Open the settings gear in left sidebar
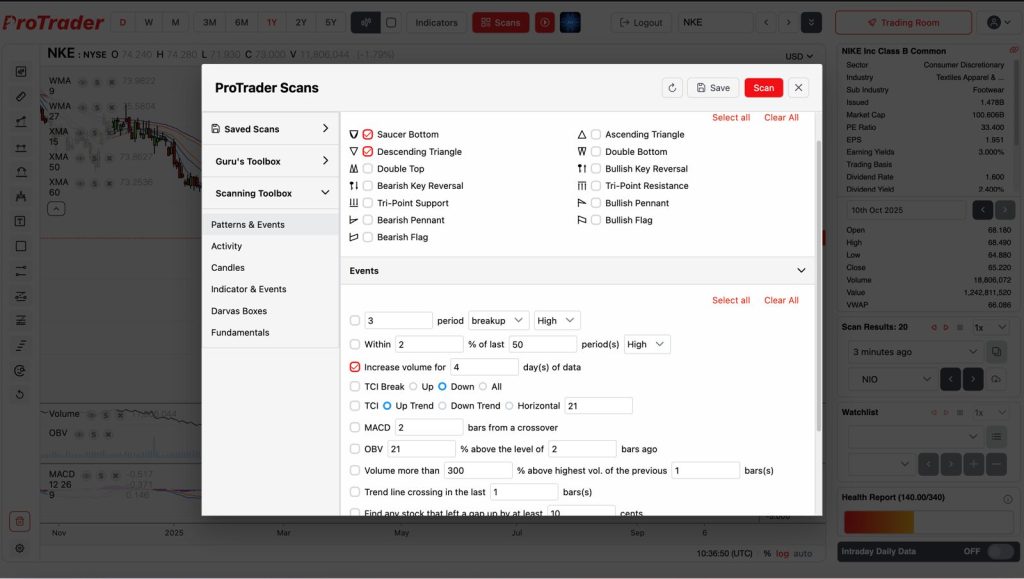This screenshot has height=579, width=1024. tap(20, 548)
